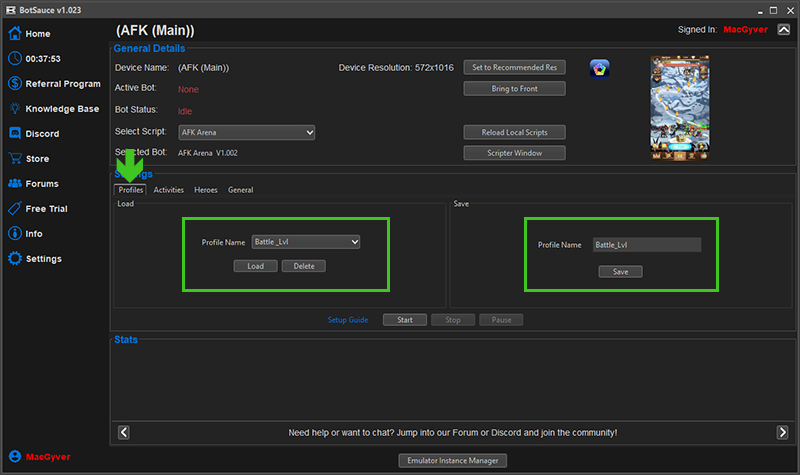Open the Settings gear icon
The image size is (800, 475).
coord(15,259)
